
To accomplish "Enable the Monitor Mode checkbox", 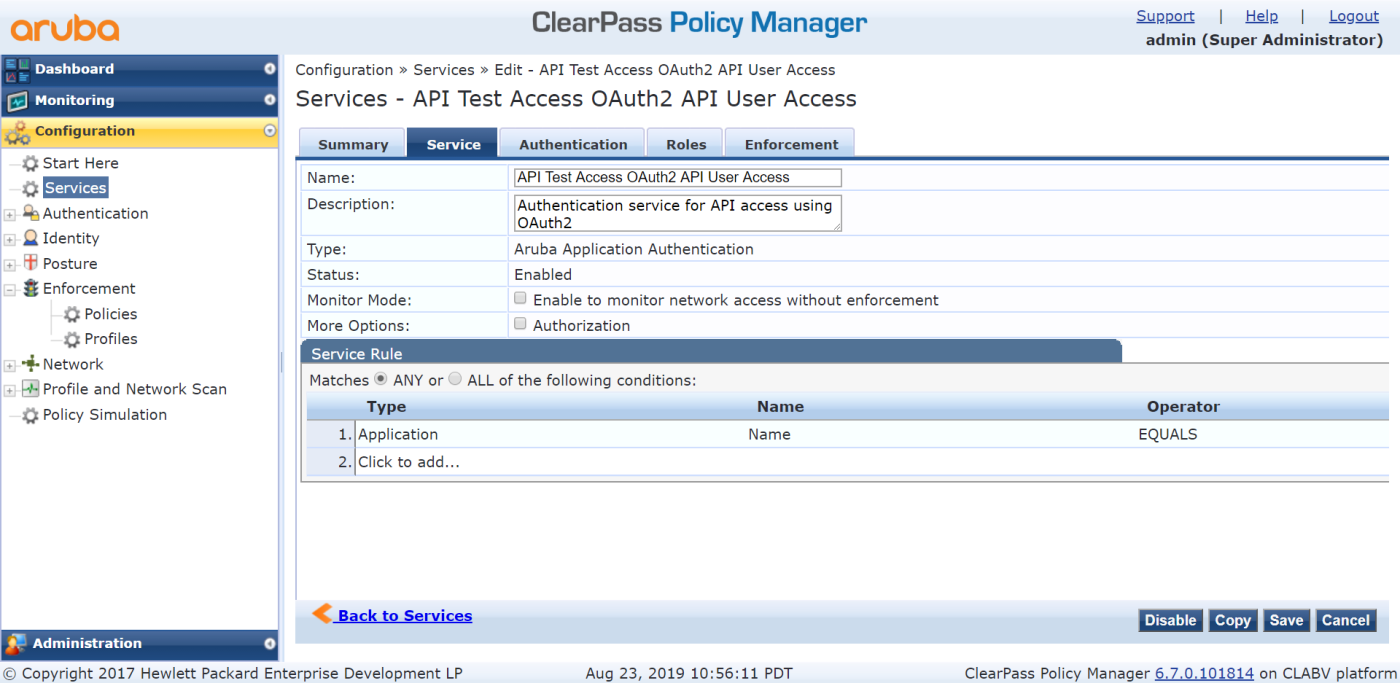I will (520, 298).
